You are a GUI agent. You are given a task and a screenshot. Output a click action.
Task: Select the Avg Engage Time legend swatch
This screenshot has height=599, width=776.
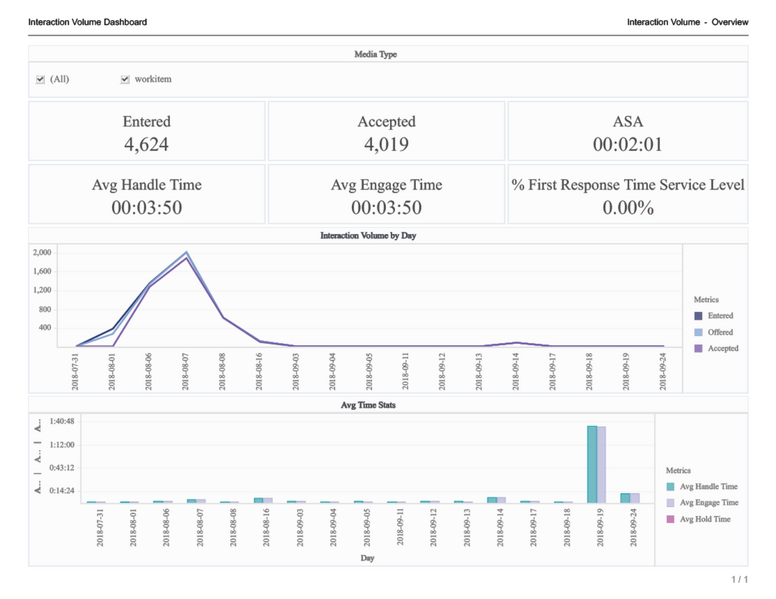tap(671, 502)
